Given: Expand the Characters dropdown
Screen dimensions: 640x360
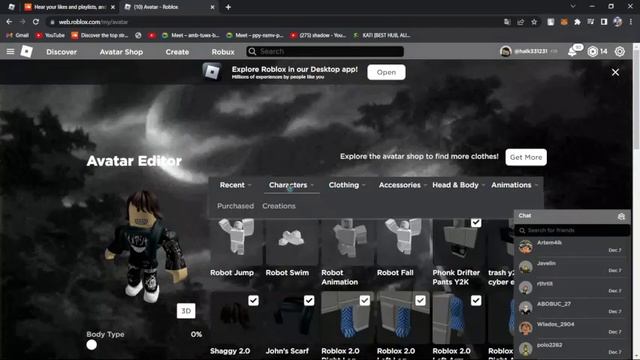Looking at the screenshot, I should pos(291,185).
